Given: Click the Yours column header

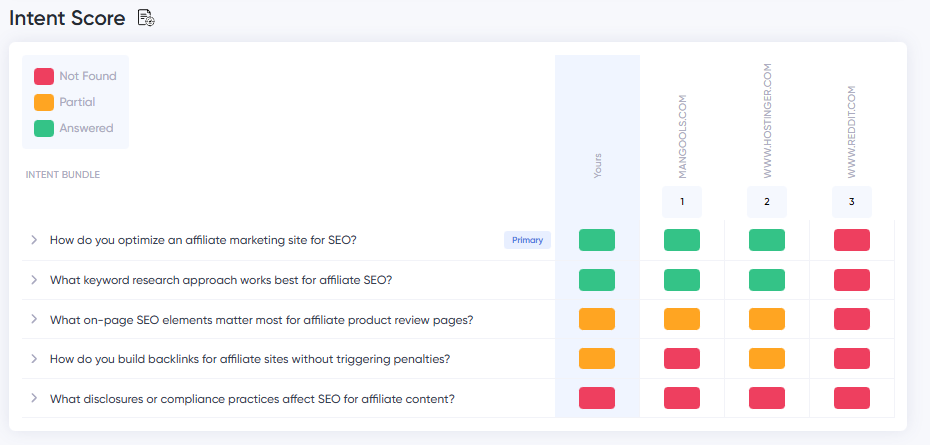Looking at the screenshot, I should (x=598, y=166).
